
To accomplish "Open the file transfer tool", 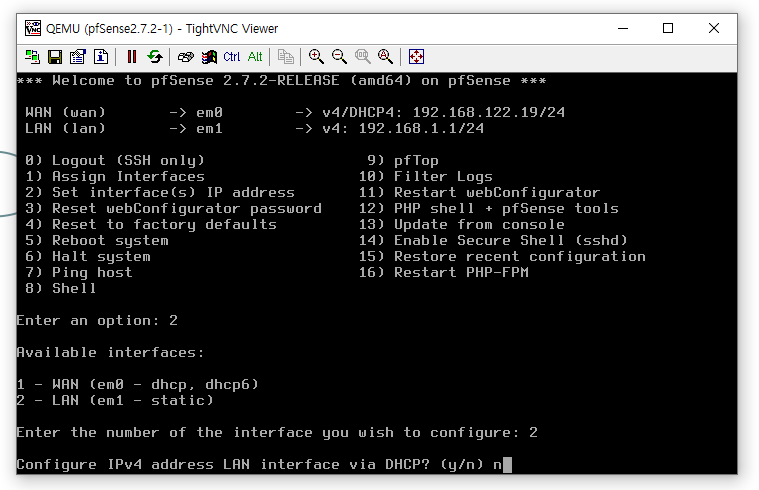I will point(286,57).
